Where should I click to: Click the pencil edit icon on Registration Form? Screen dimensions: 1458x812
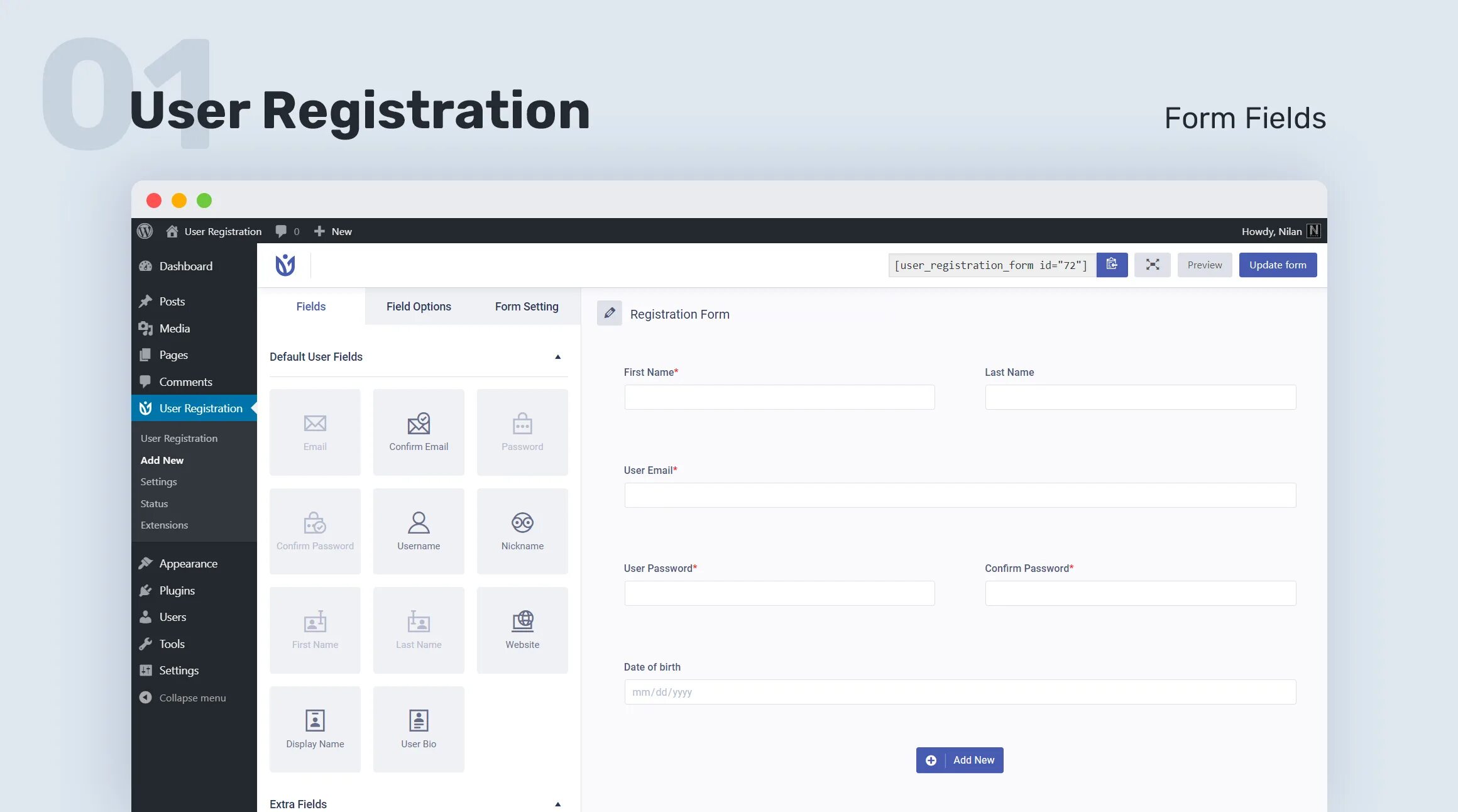[609, 314]
